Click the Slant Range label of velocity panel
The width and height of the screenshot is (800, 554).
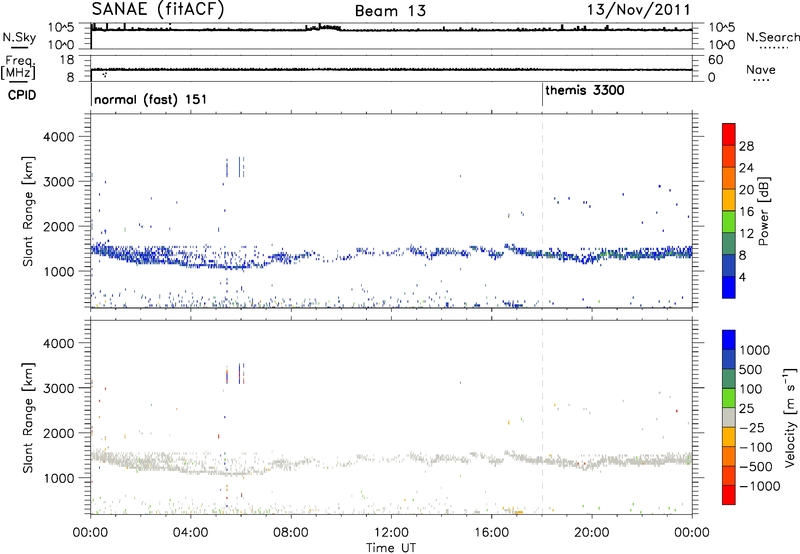click(x=28, y=418)
